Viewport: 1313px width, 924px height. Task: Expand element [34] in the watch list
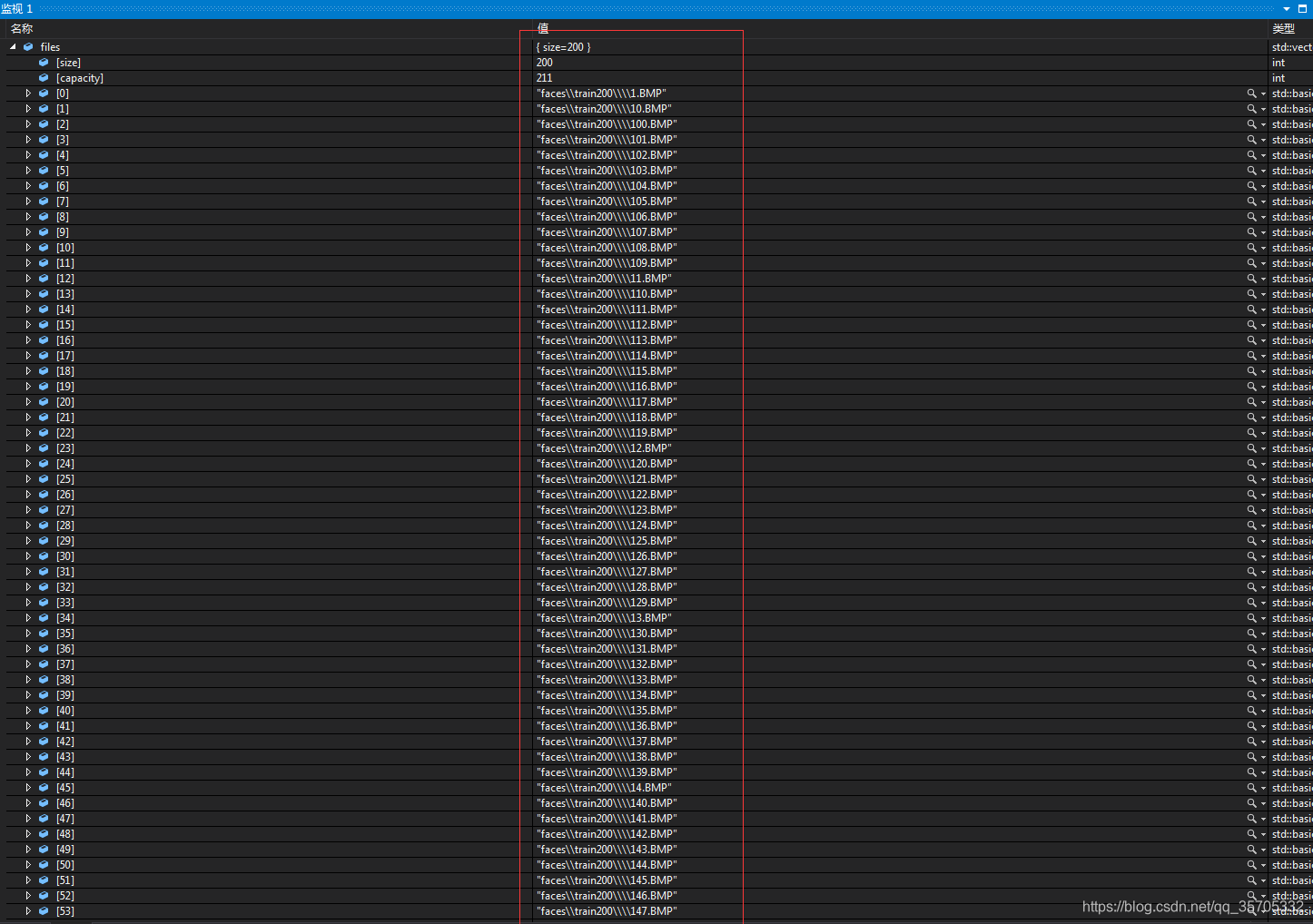click(28, 618)
